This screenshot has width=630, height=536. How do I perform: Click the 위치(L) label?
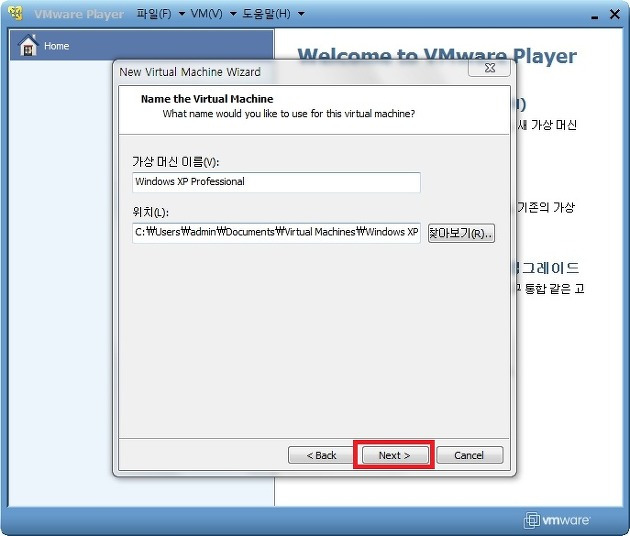150,212
